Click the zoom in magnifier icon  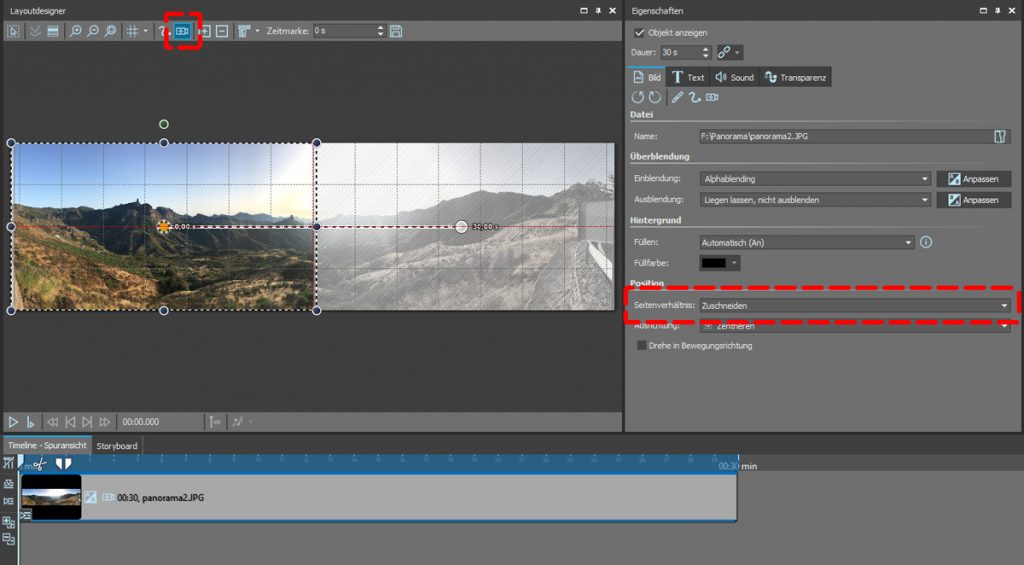click(76, 31)
